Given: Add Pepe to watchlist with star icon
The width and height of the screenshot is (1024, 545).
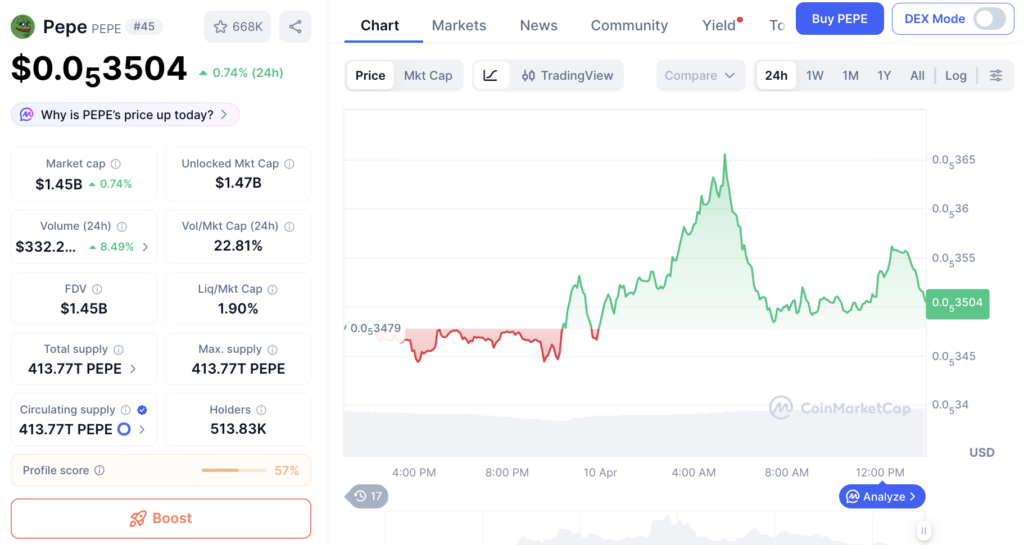Looking at the screenshot, I should coord(237,27).
